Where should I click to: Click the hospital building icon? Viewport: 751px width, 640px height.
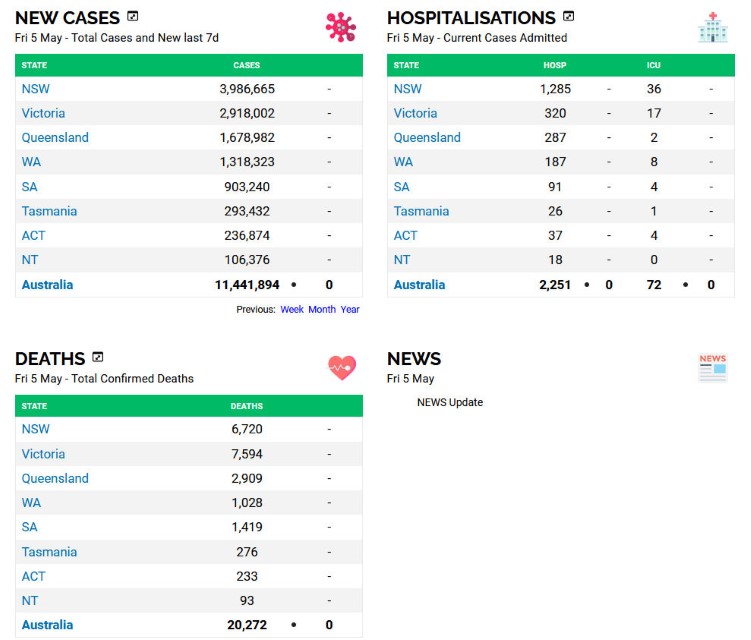pos(712,27)
